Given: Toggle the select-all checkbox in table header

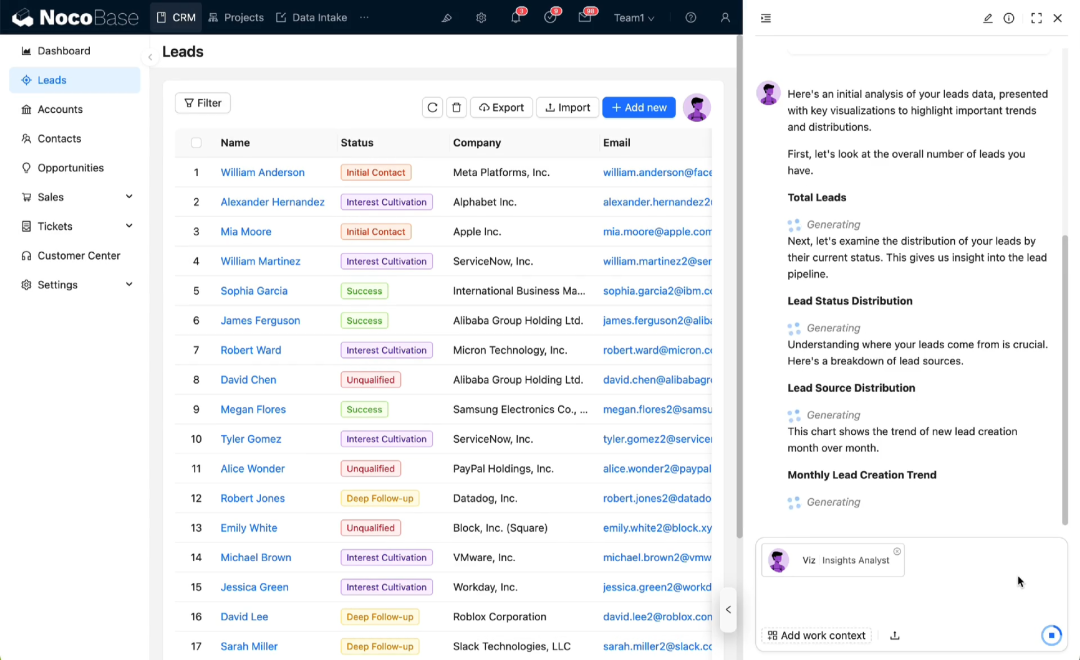Looking at the screenshot, I should [196, 143].
